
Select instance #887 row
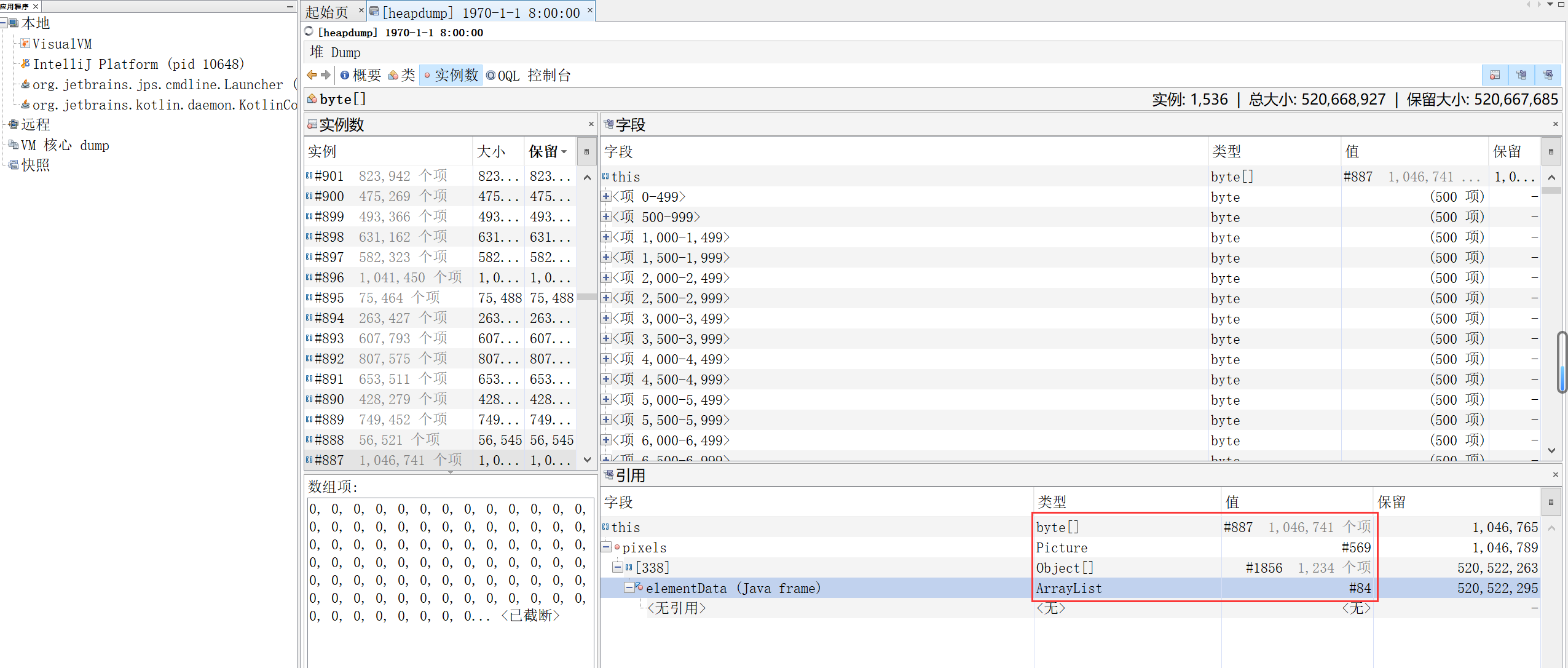(x=440, y=460)
